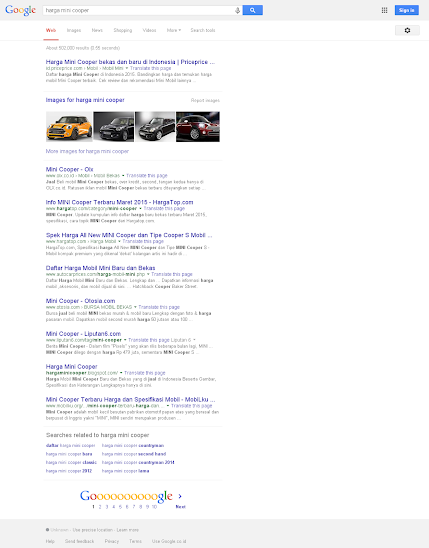Go to results page 10

154,506
